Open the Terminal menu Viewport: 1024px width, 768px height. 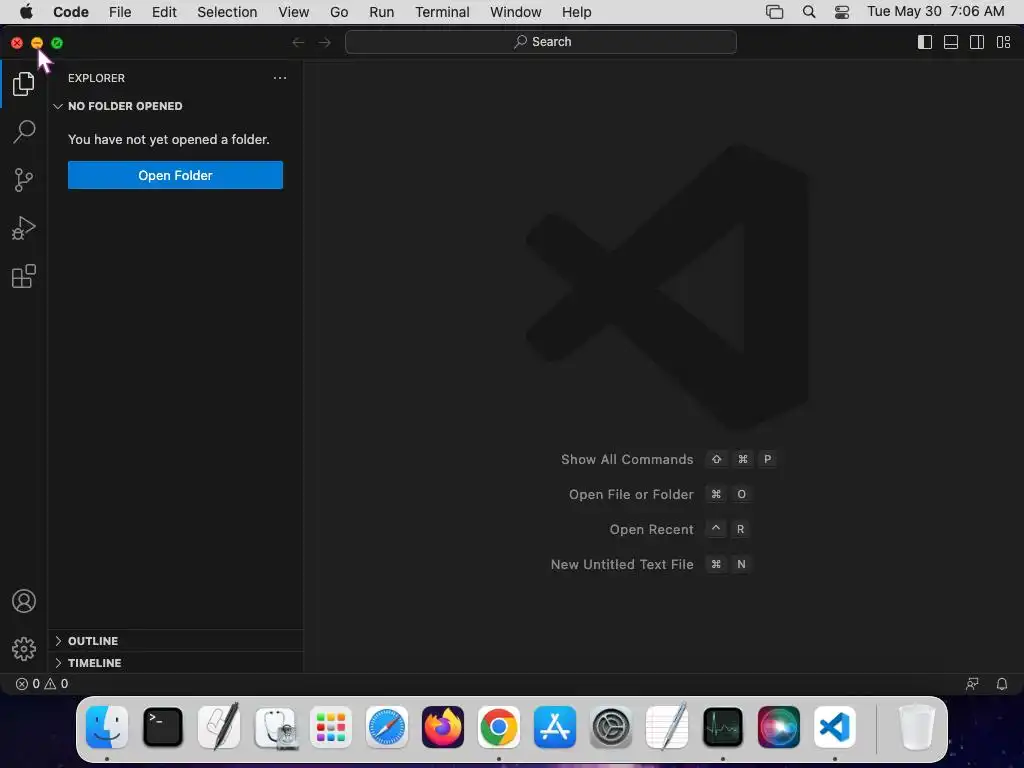point(442,12)
